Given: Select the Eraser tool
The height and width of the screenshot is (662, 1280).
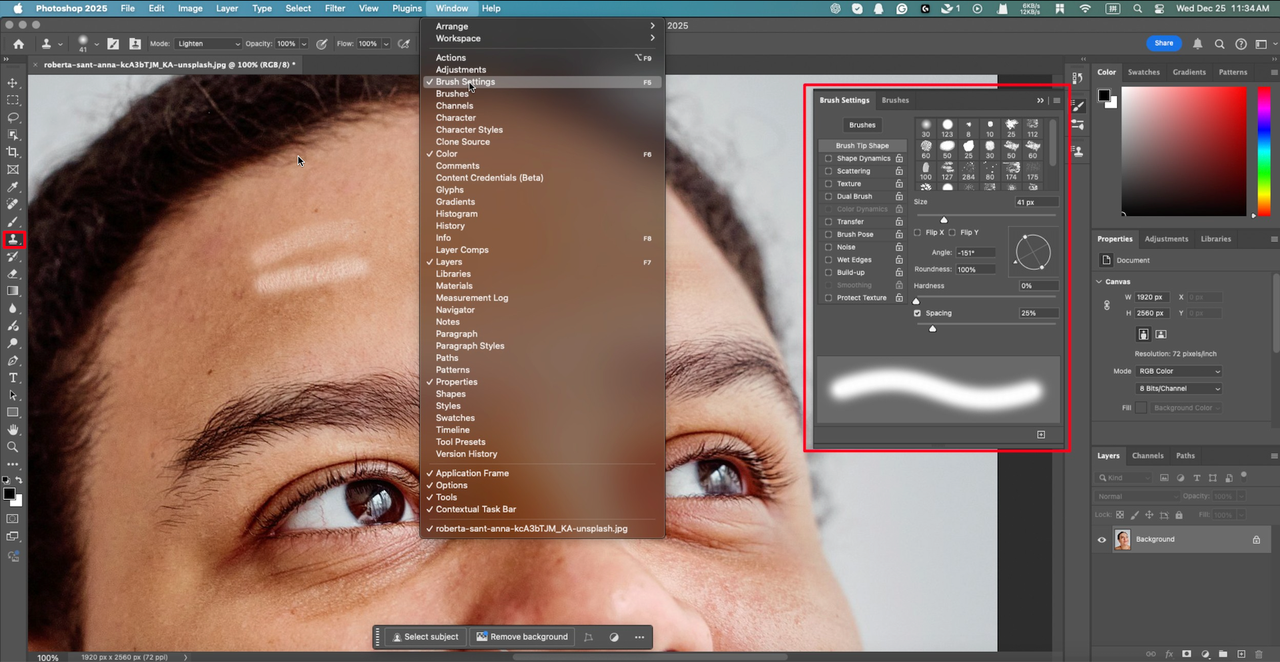Looking at the screenshot, I should point(13,273).
